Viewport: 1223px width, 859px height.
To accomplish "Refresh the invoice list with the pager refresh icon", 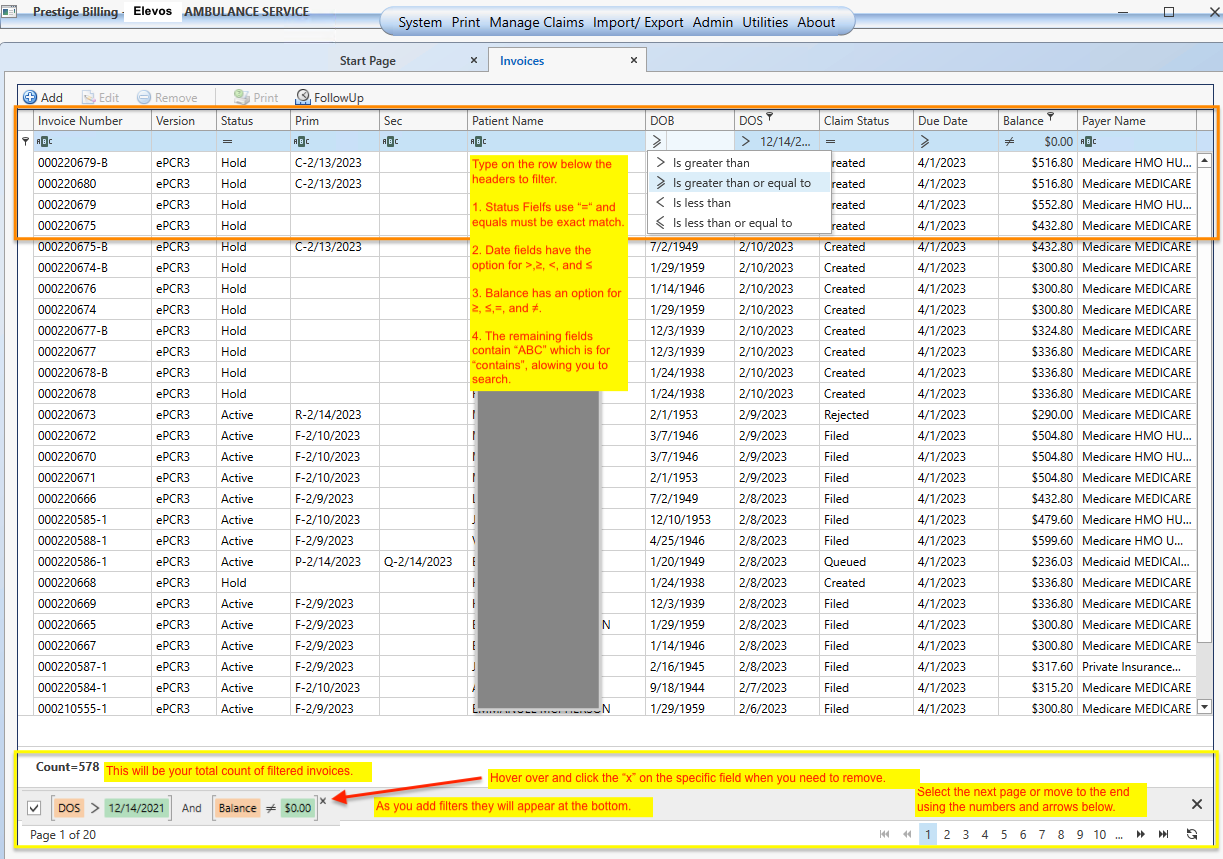I will [x=1191, y=834].
